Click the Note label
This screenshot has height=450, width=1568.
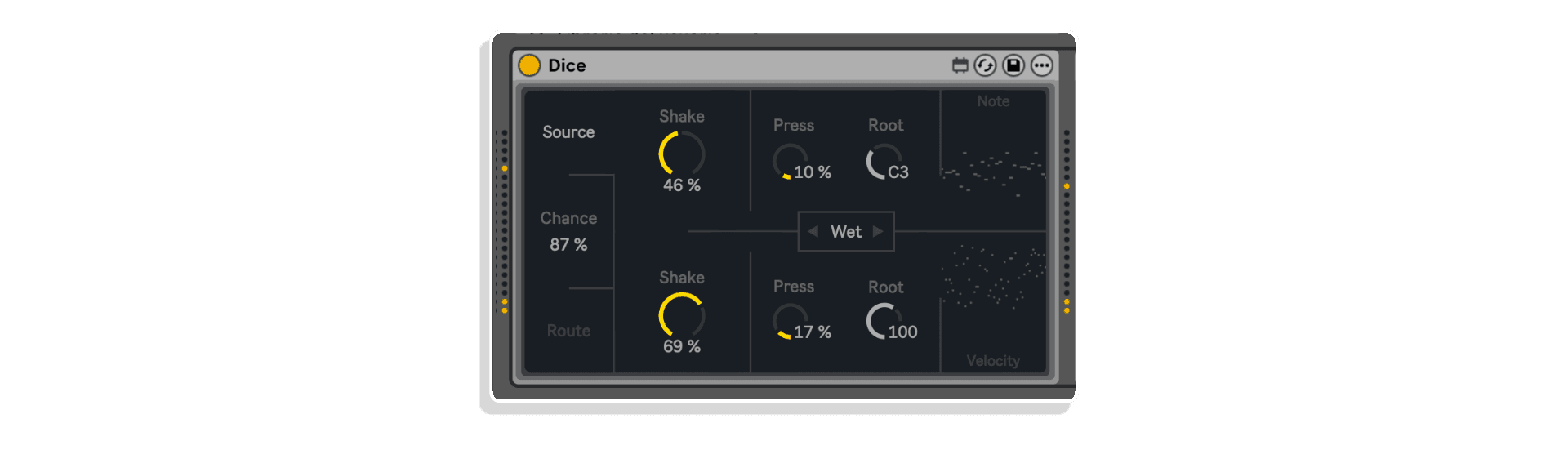[x=993, y=101]
